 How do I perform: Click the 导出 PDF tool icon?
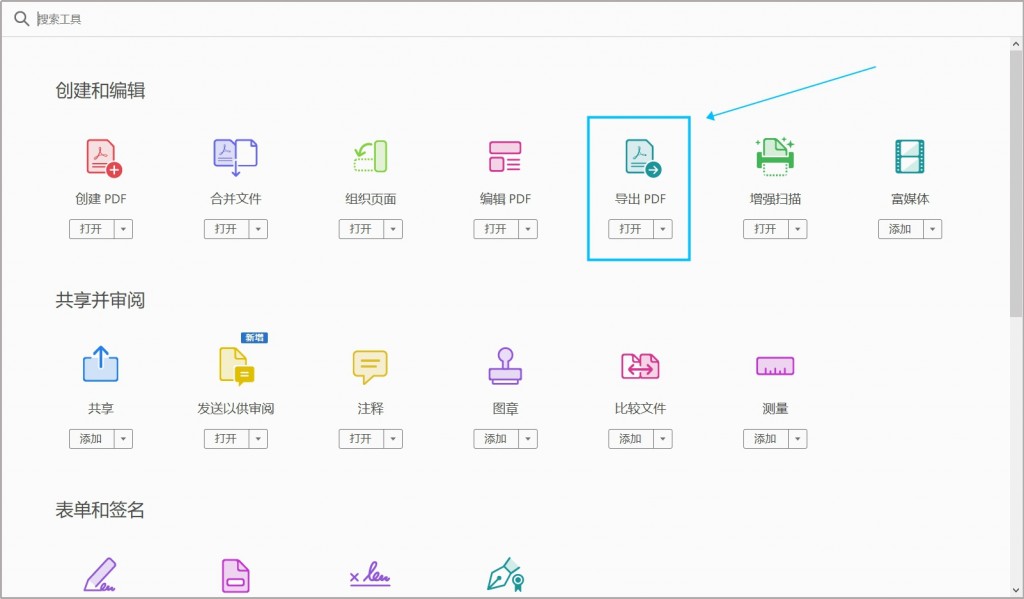click(x=643, y=158)
